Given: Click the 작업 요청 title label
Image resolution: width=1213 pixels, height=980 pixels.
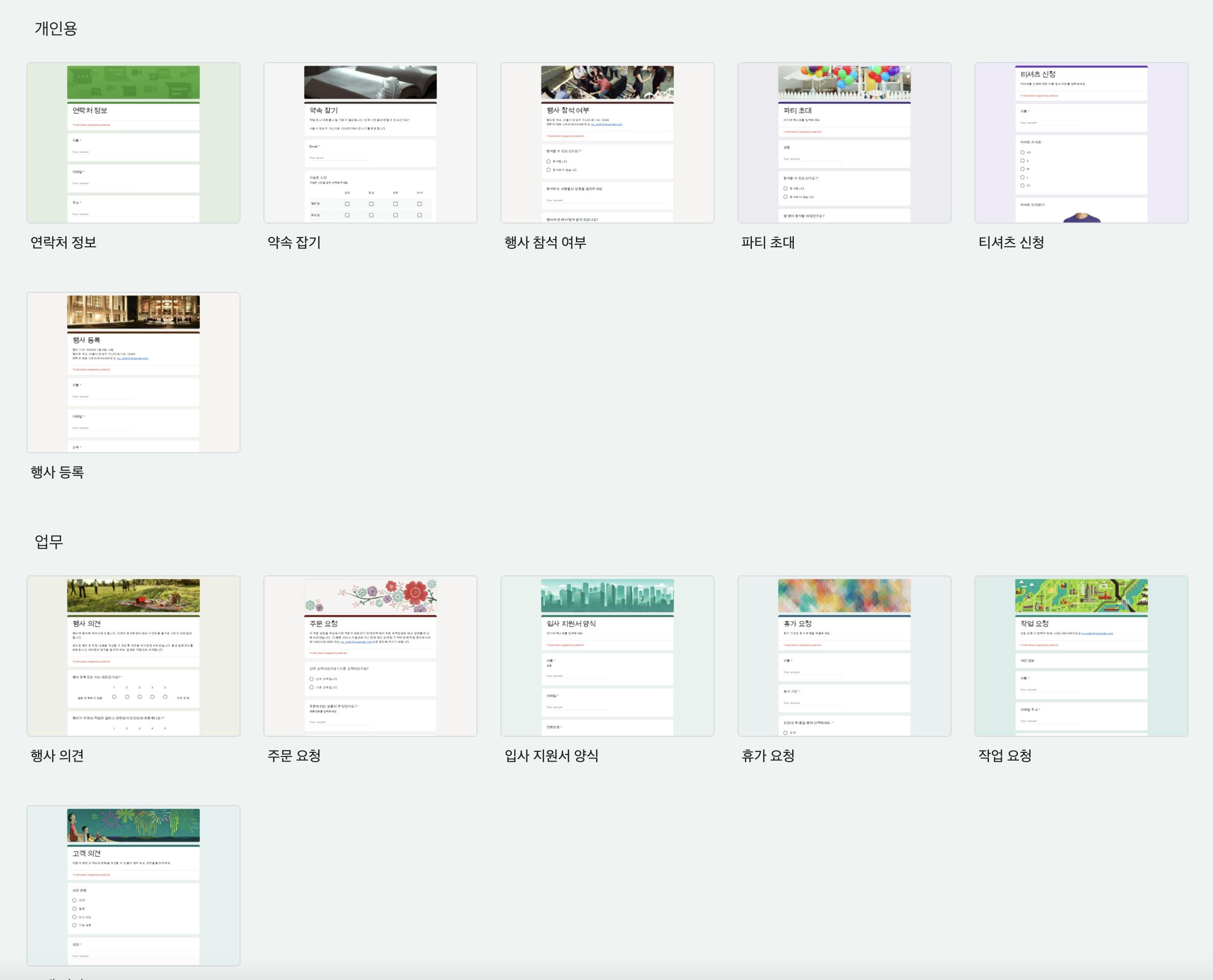Looking at the screenshot, I should pyautogui.click(x=1005, y=756).
